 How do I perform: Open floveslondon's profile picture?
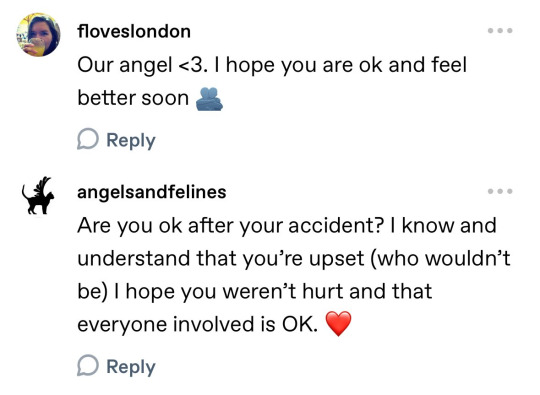click(38, 34)
